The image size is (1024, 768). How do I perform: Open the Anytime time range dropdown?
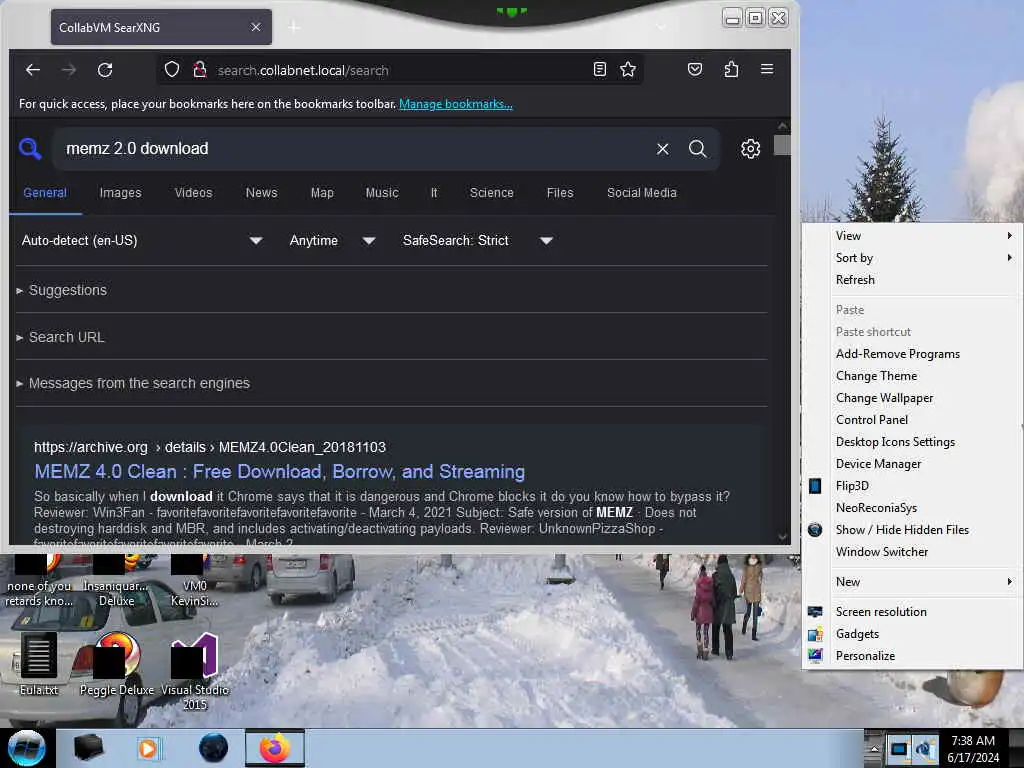(332, 240)
